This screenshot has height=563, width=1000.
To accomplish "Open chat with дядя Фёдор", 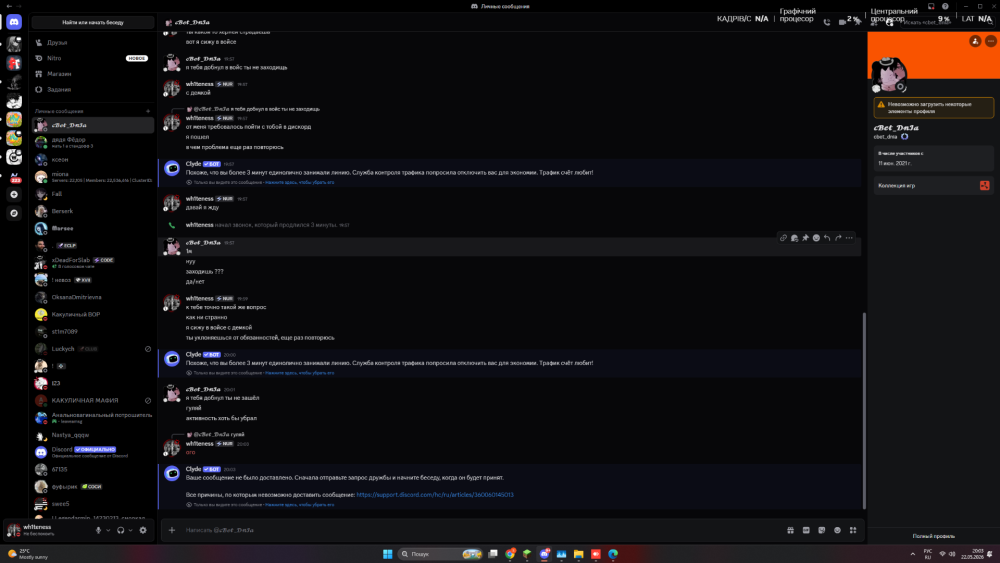I will point(92,142).
